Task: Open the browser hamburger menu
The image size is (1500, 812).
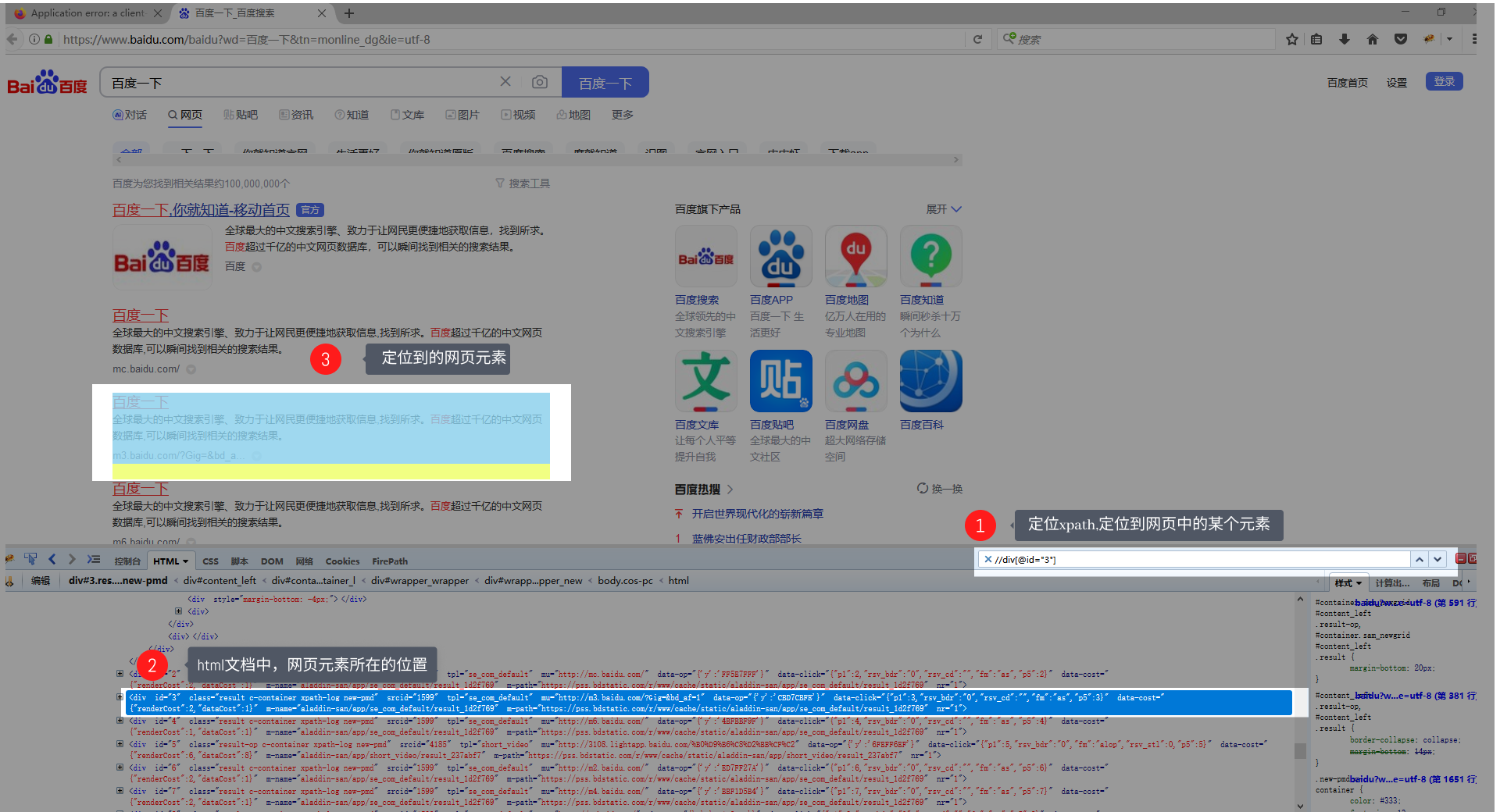Action: (x=1473, y=39)
